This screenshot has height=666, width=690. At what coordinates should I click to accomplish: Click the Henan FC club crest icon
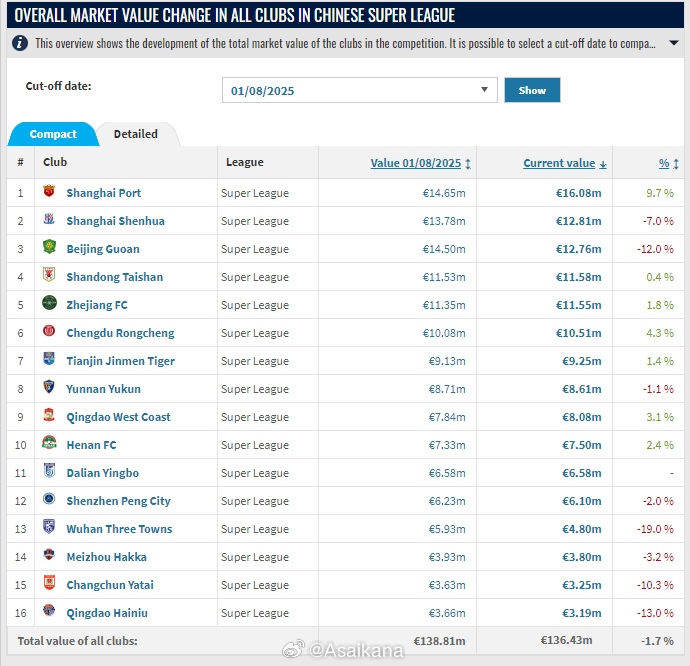point(49,444)
